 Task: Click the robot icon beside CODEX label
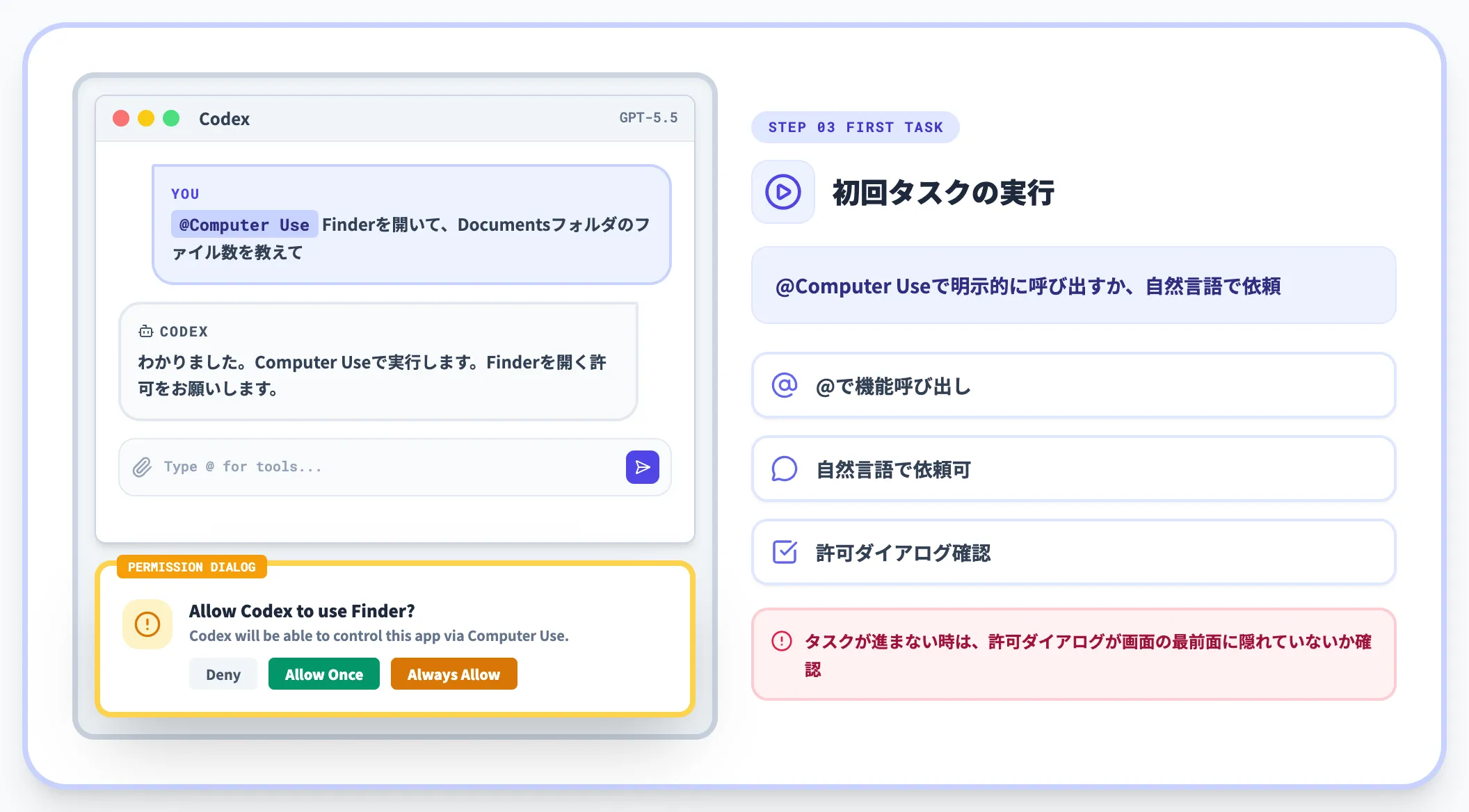tap(145, 332)
